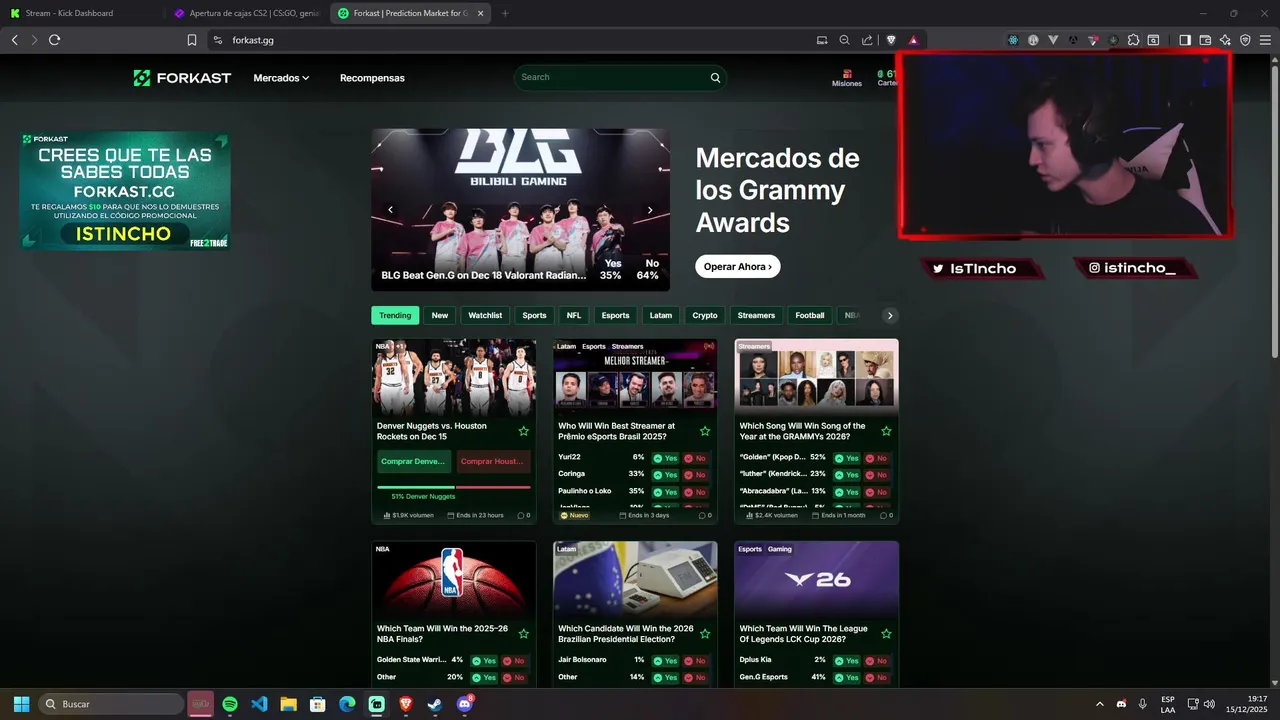This screenshot has width=1280, height=720.
Task: Click Yes for Yuri22
Action: coord(665,458)
